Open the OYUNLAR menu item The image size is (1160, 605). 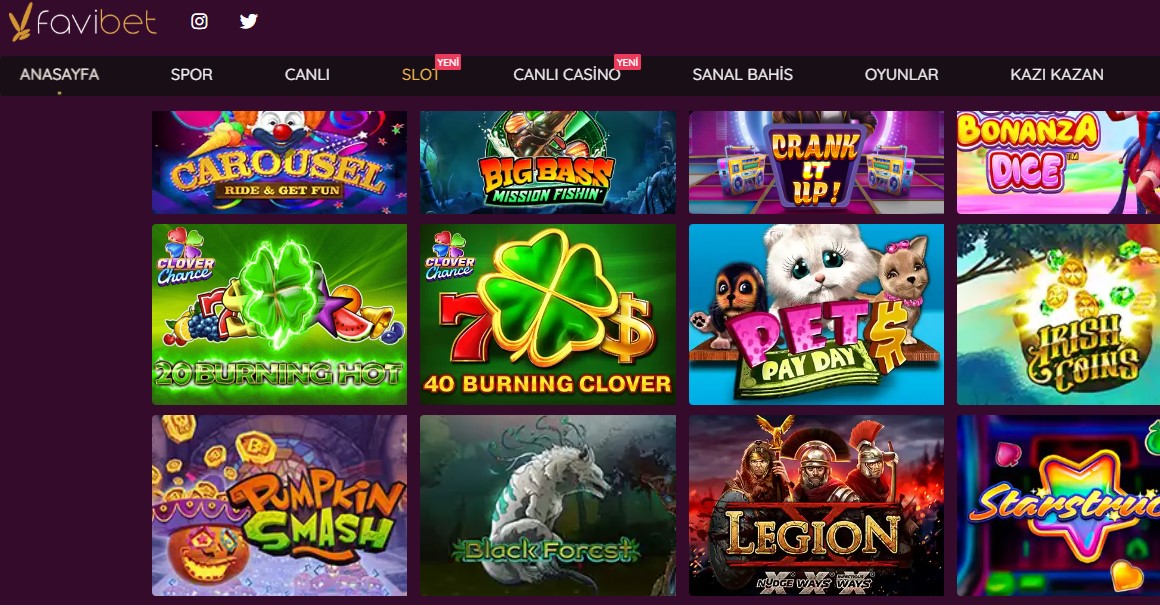pyautogui.click(x=901, y=75)
